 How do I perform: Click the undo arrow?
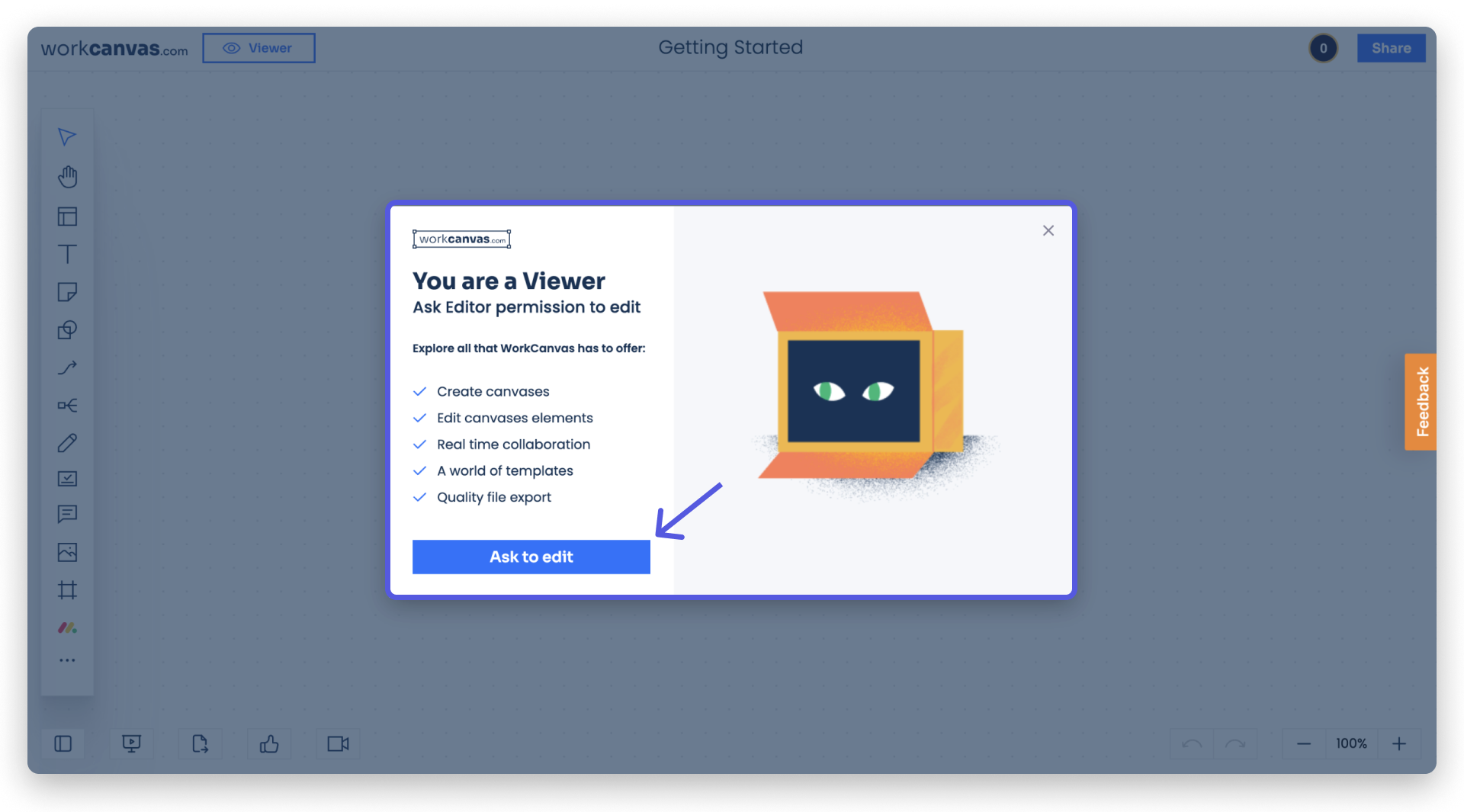[x=1192, y=744]
